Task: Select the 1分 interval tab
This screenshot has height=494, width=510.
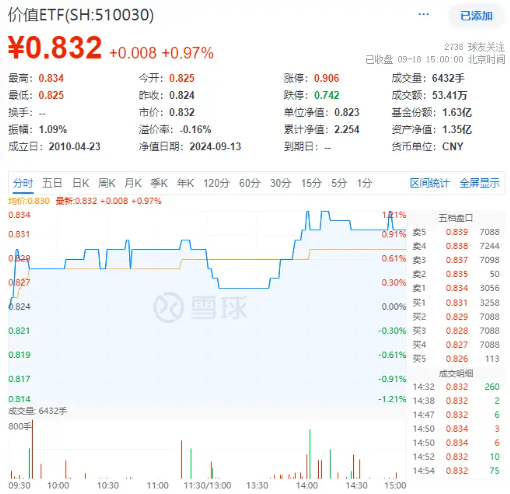Action: [x=364, y=183]
